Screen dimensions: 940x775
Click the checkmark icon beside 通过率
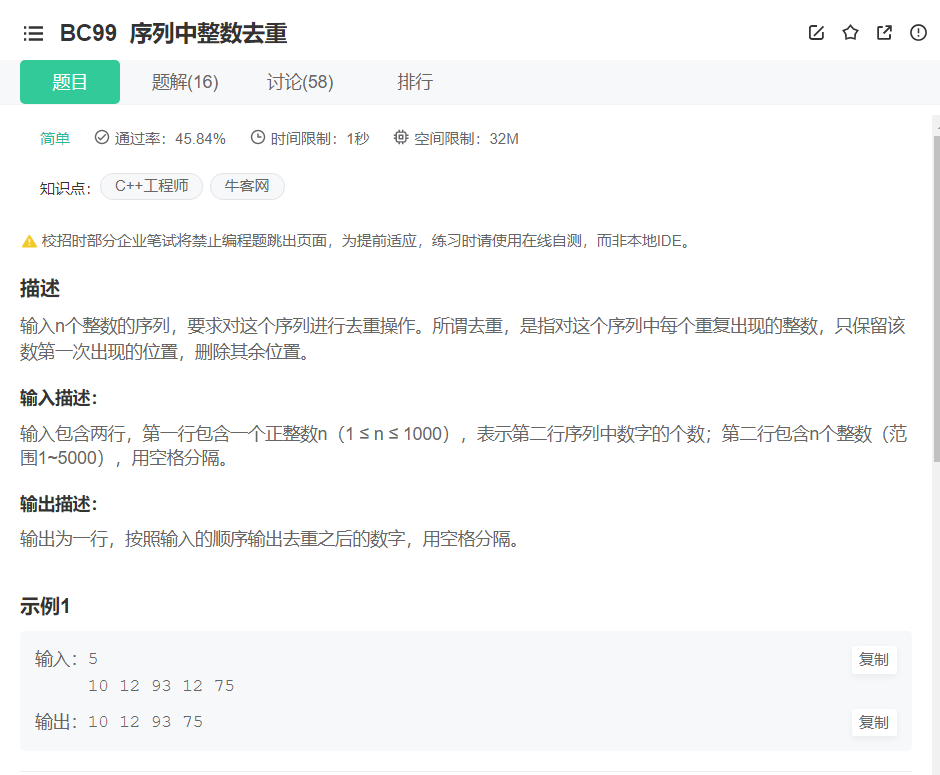click(103, 138)
